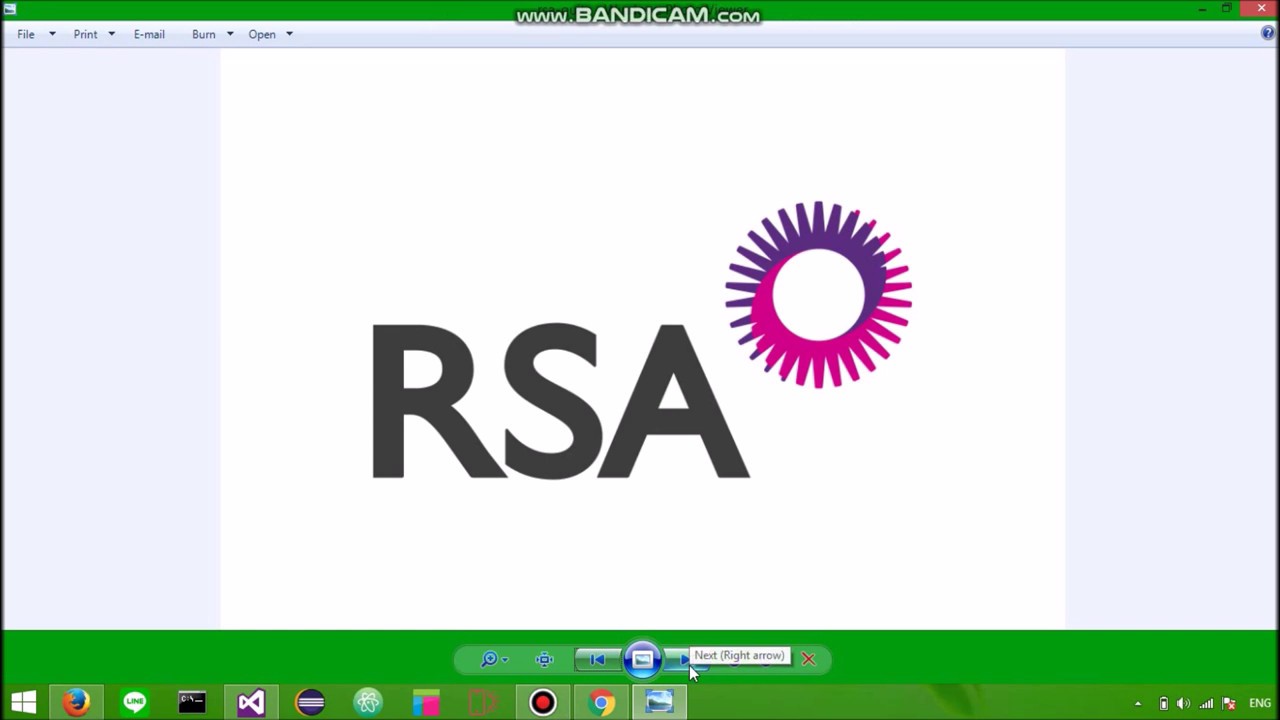Open Bandicam recorder from the taskbar
The image size is (1280, 720).
pos(542,703)
